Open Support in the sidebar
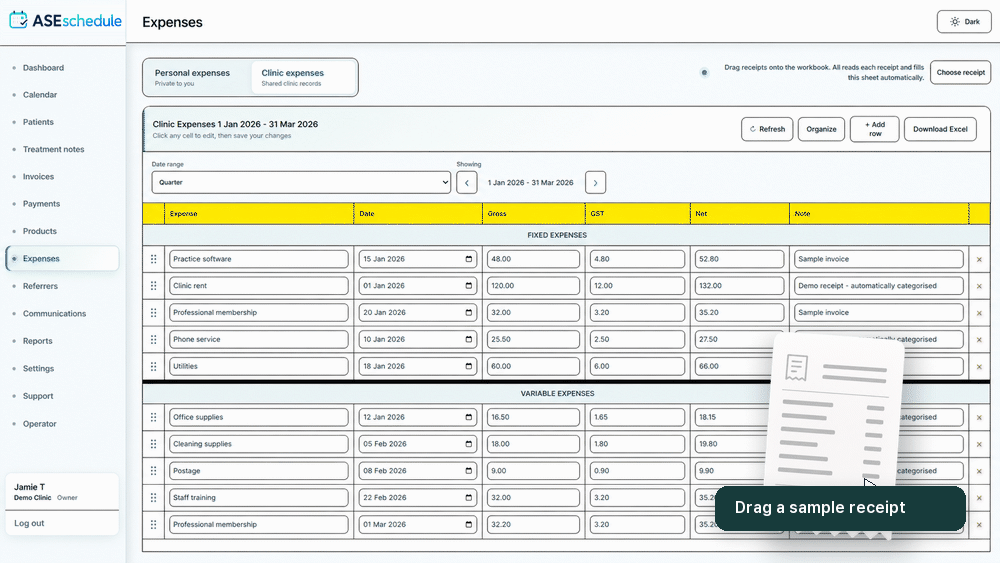This screenshot has height=563, width=1000. [38, 396]
